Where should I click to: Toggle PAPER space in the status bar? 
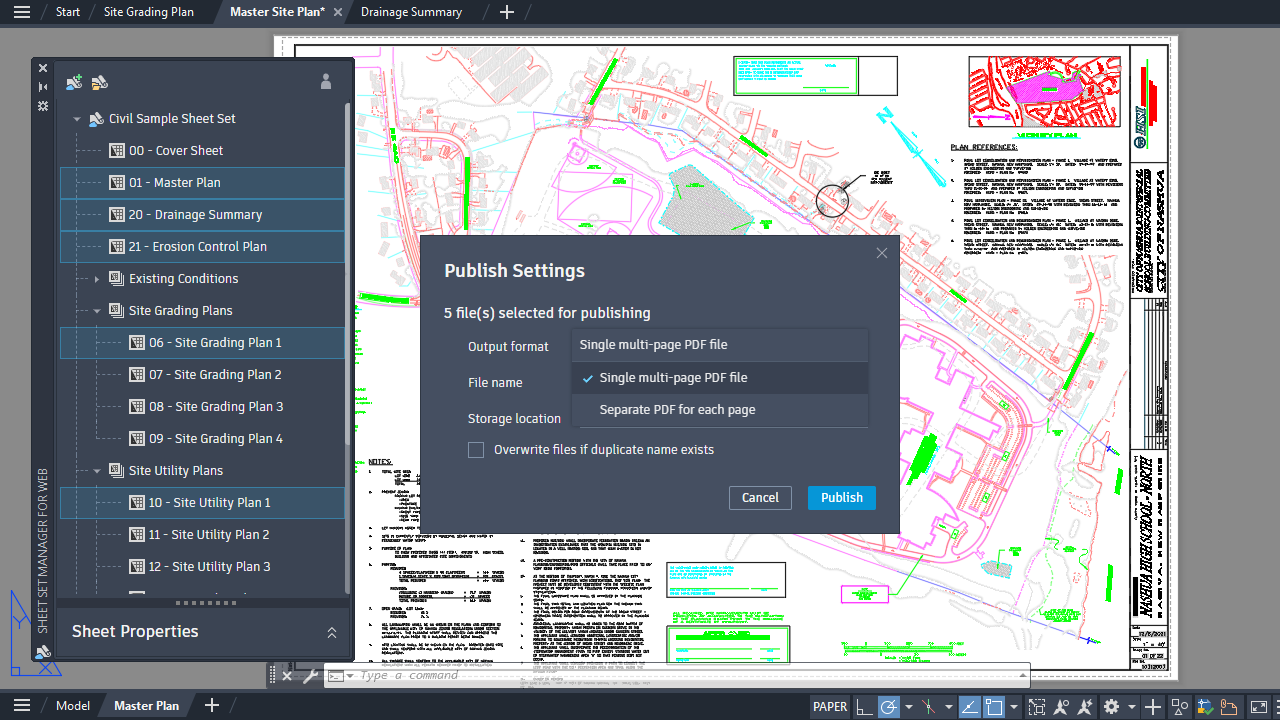coord(829,706)
